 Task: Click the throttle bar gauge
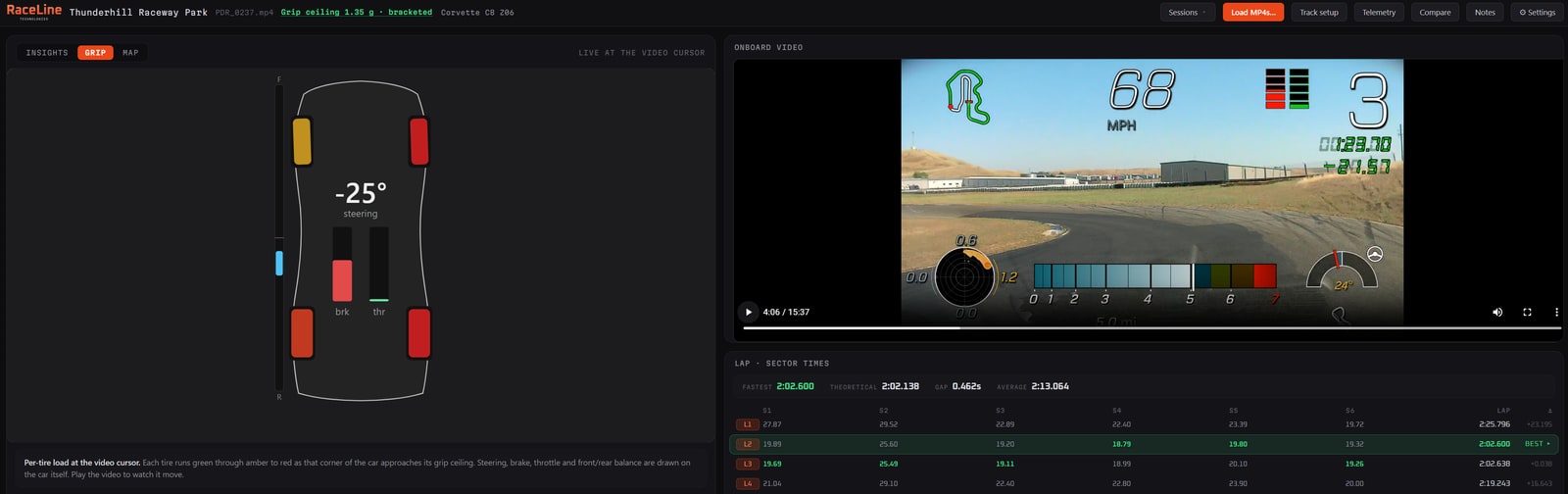(379, 265)
